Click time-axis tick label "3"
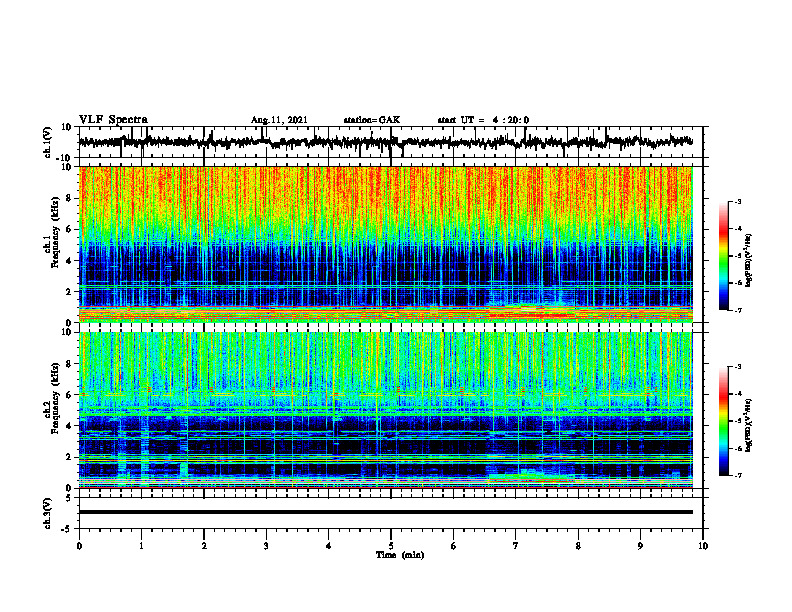 266,546
